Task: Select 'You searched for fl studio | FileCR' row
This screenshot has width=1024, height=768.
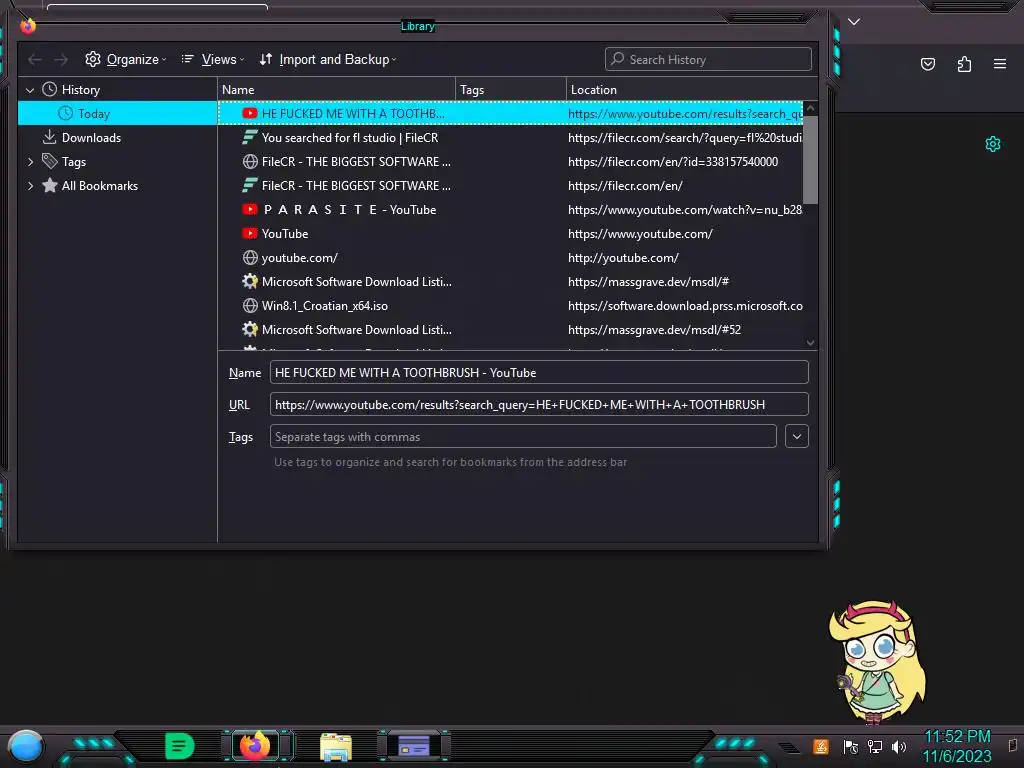Action: point(511,138)
